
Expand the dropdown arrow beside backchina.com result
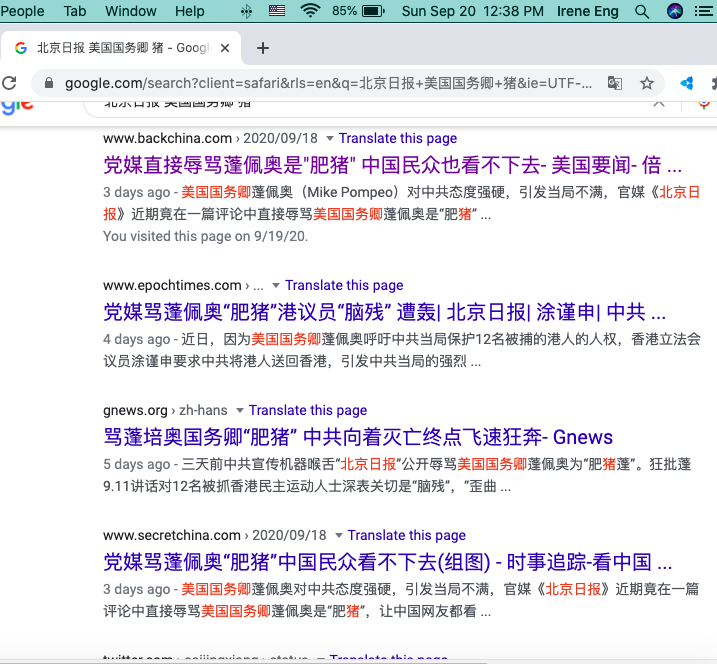click(329, 139)
